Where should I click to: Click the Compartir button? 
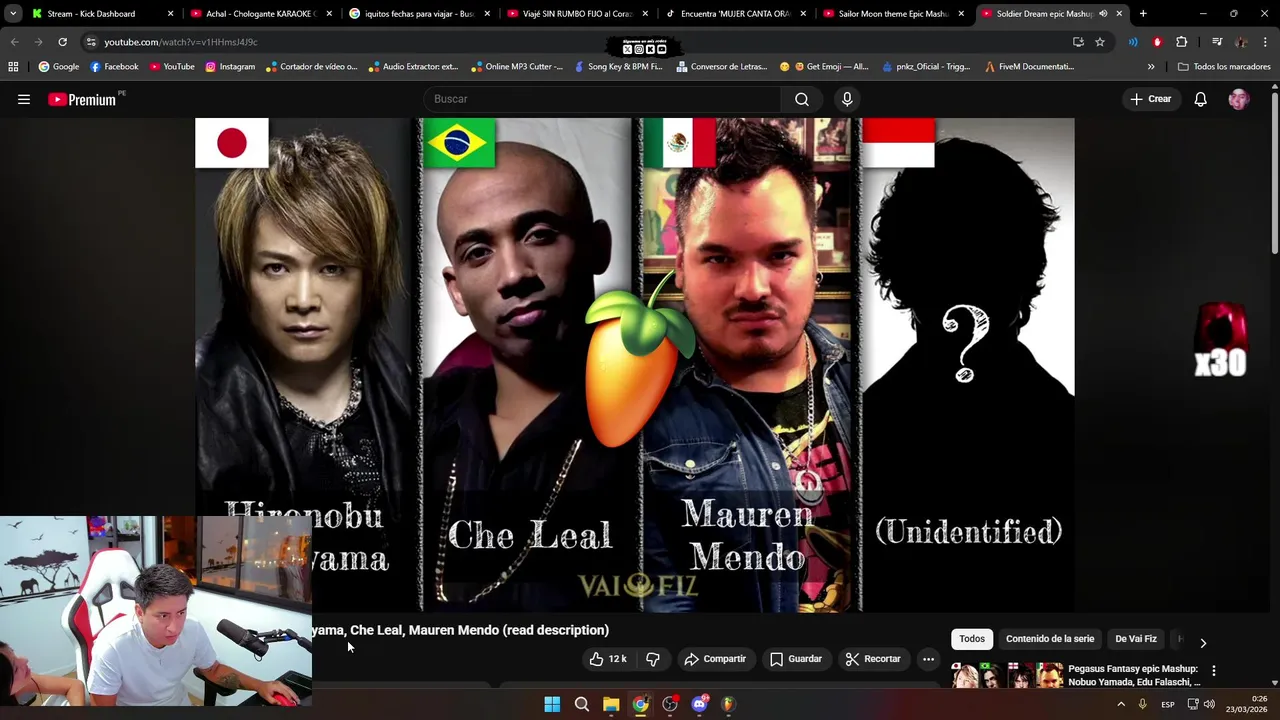pos(715,659)
